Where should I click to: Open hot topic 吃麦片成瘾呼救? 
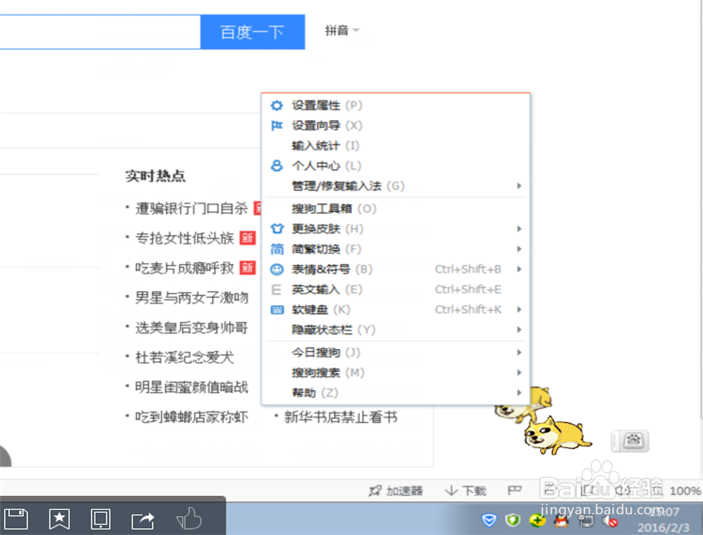pyautogui.click(x=185, y=268)
